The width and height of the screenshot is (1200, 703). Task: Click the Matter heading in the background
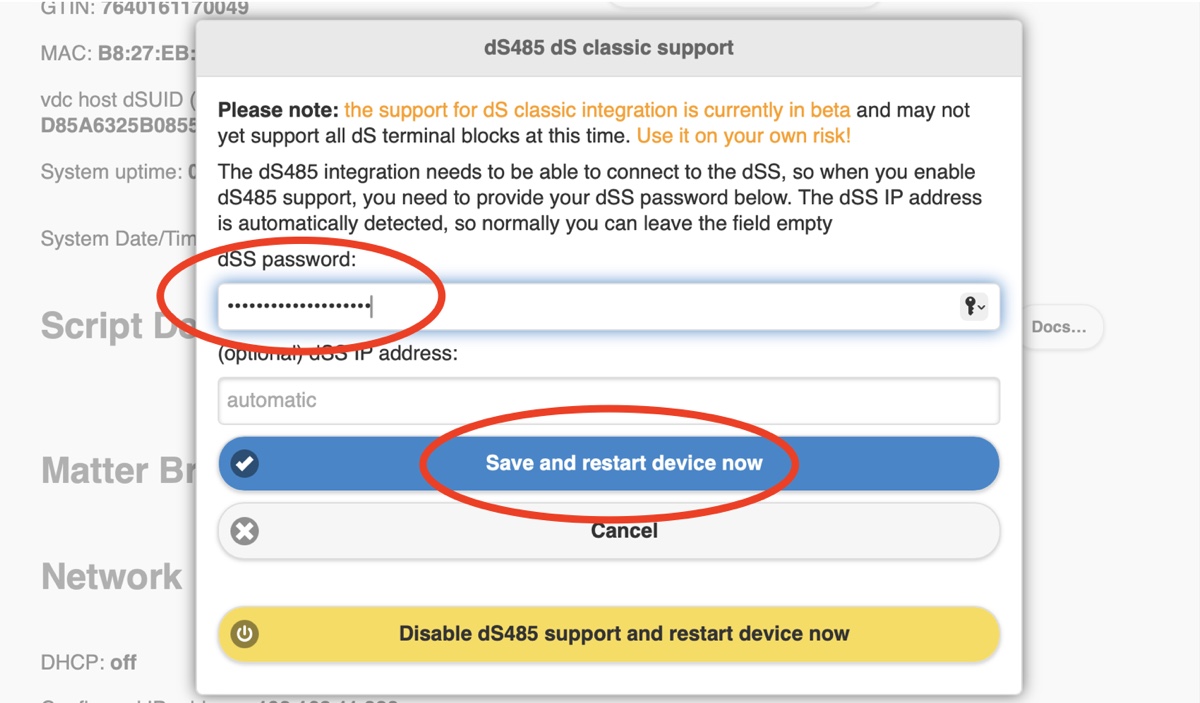(x=110, y=471)
